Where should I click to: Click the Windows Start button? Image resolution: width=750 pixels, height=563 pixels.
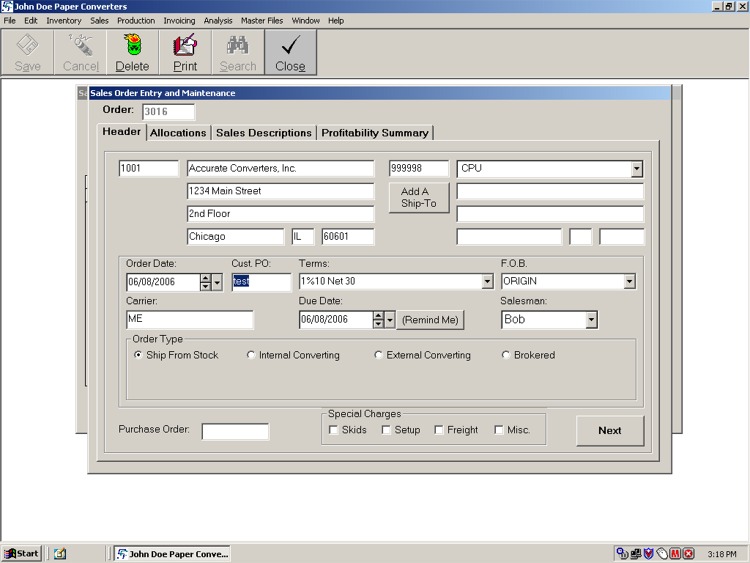pyautogui.click(x=21, y=553)
